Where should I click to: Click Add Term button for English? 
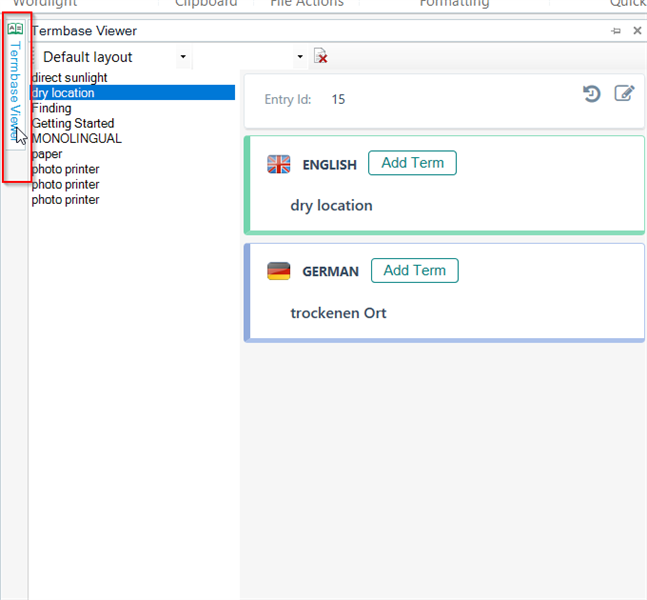tap(412, 163)
